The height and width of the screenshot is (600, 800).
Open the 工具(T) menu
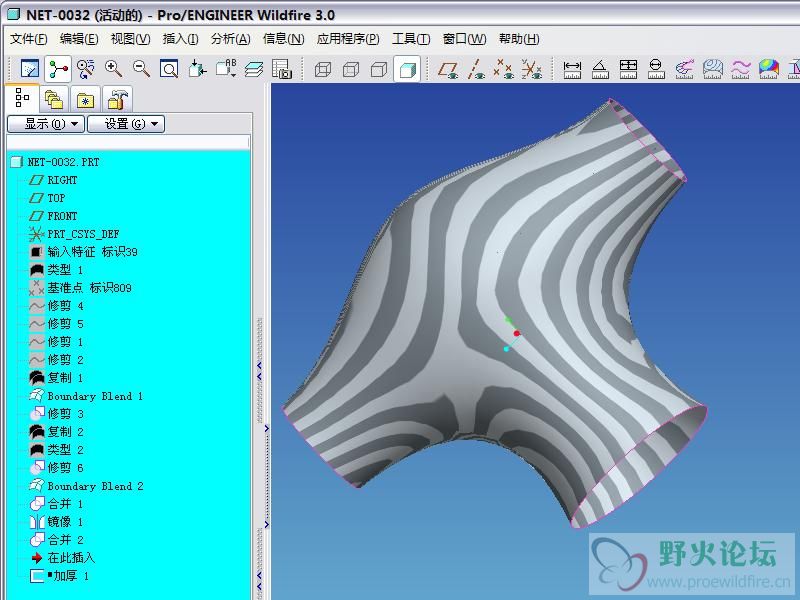tap(411, 39)
